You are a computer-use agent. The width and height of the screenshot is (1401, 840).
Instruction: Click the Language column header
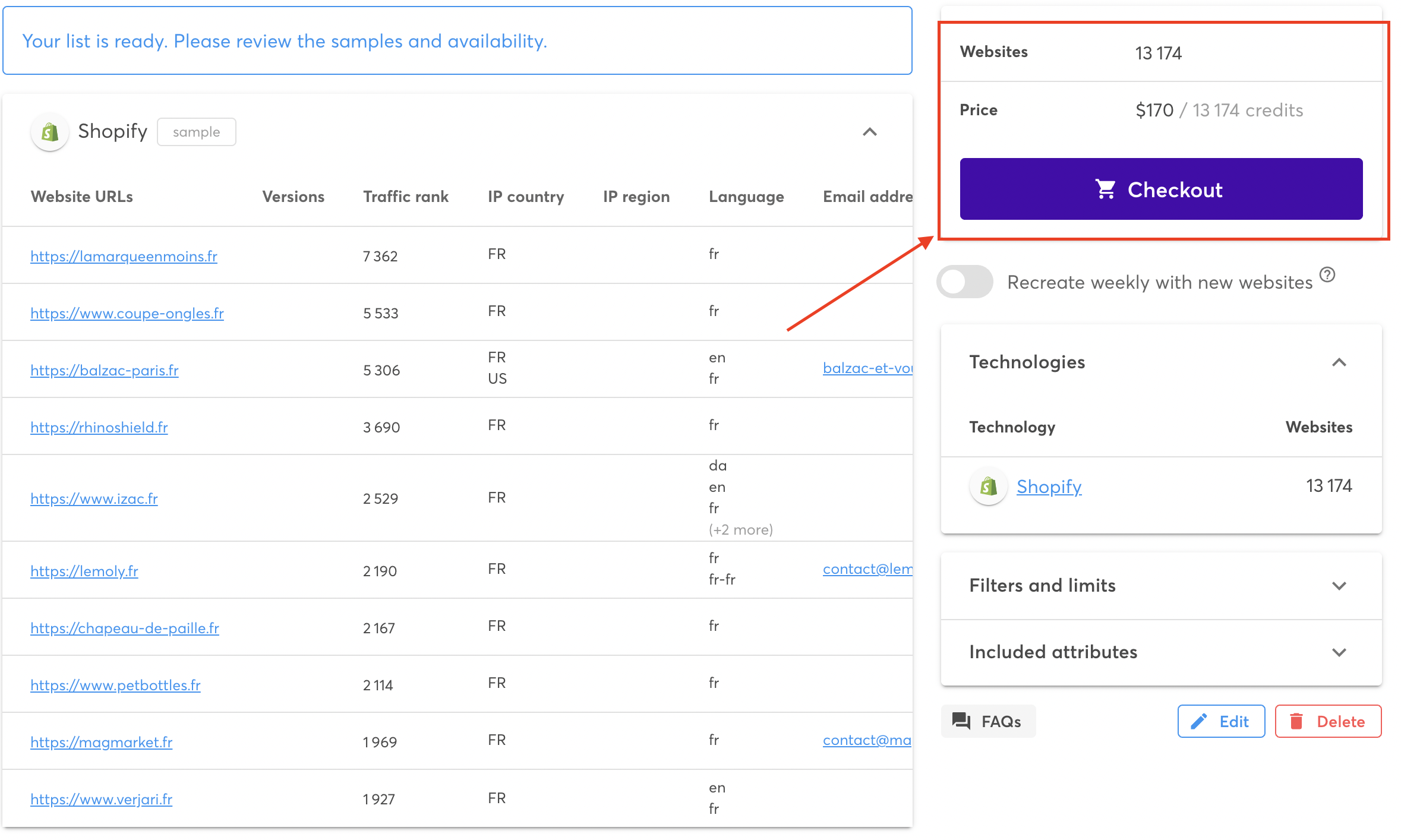tap(746, 197)
